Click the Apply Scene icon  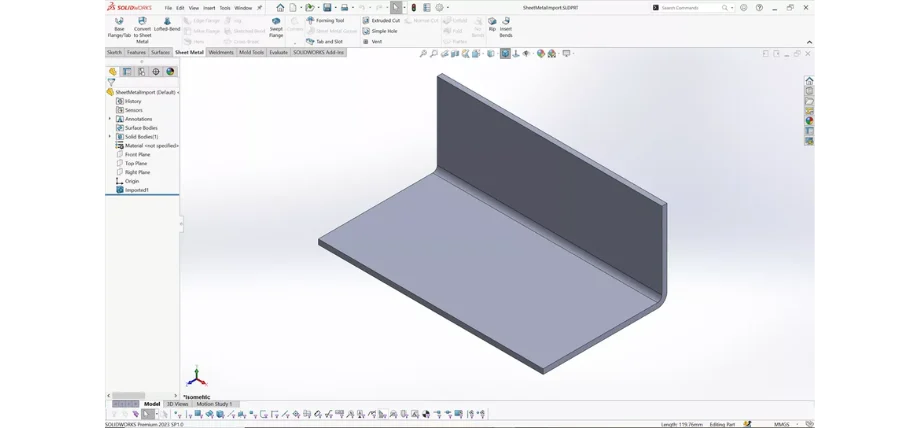552,53
